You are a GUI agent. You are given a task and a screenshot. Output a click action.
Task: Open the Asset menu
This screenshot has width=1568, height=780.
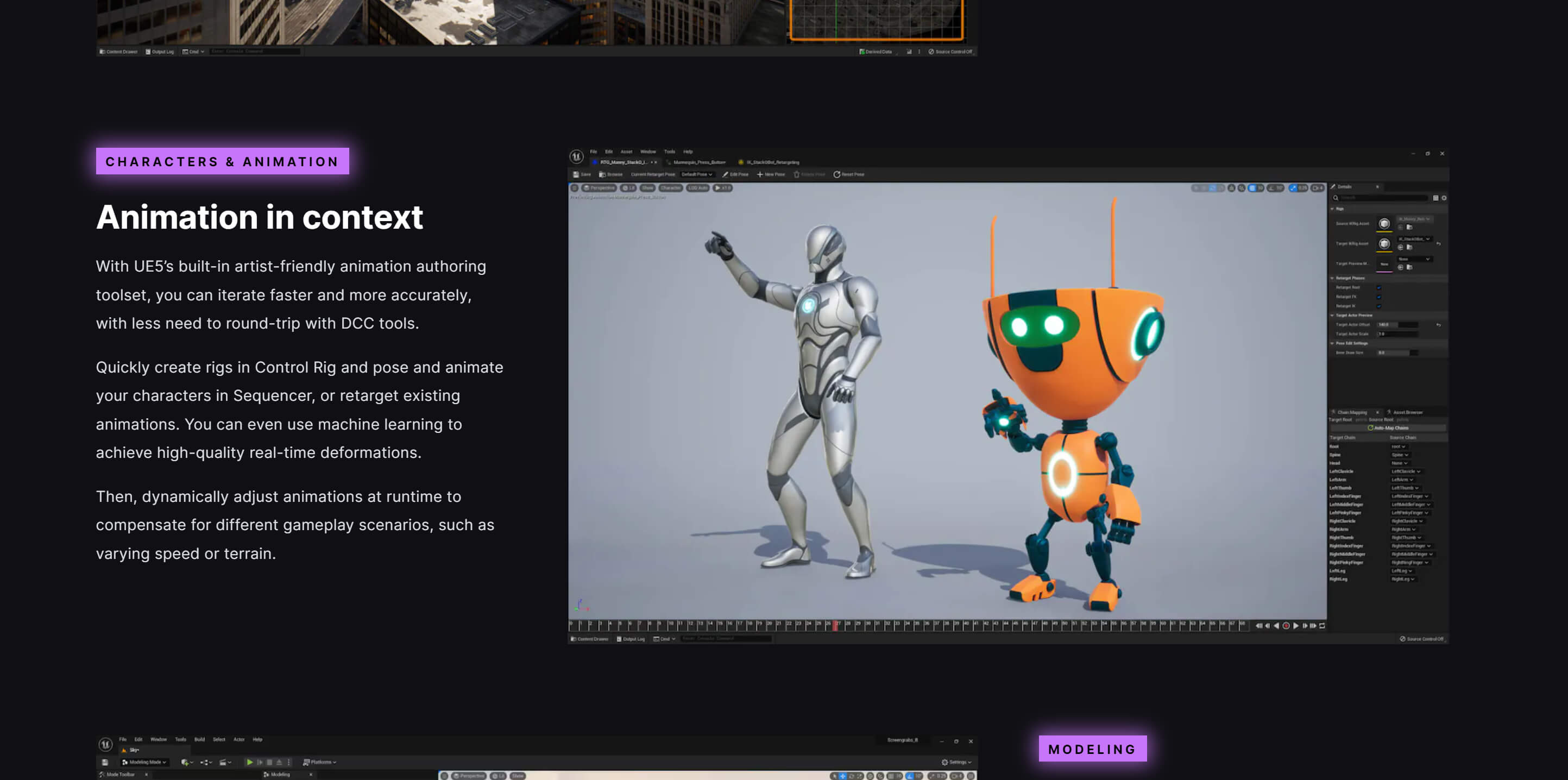click(626, 152)
